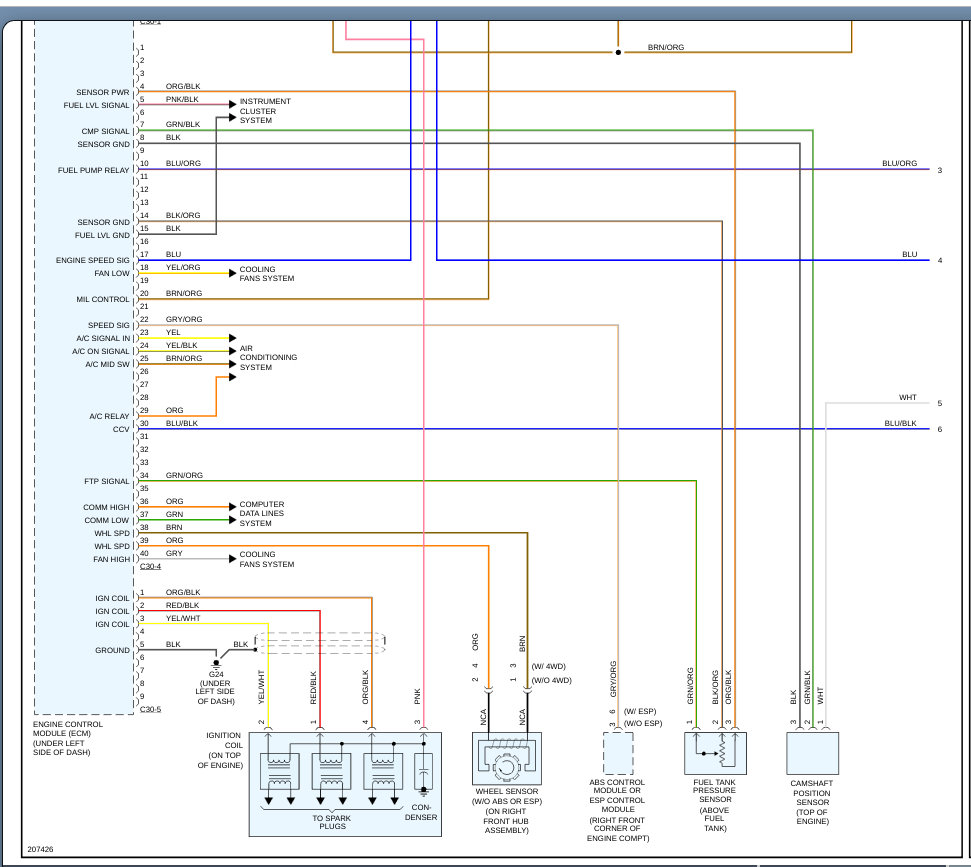Screen dimensions: 971x867
Task: Click the FUEL LVL SIGNAL pin label
Action: pyautogui.click(x=97, y=105)
